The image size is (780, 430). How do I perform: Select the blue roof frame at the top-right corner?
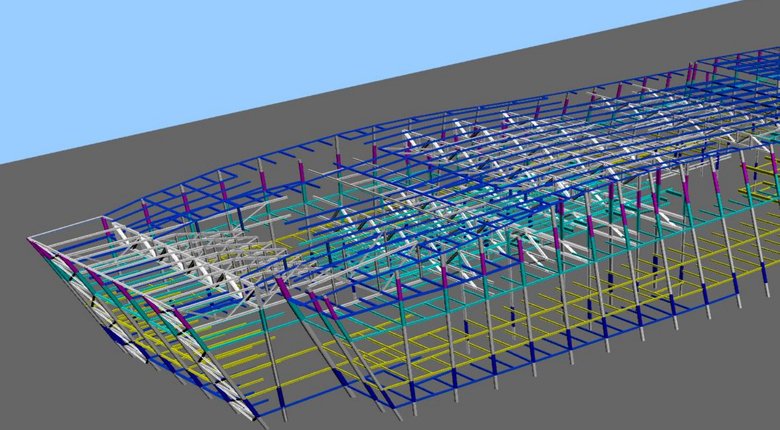[x=740, y=58]
